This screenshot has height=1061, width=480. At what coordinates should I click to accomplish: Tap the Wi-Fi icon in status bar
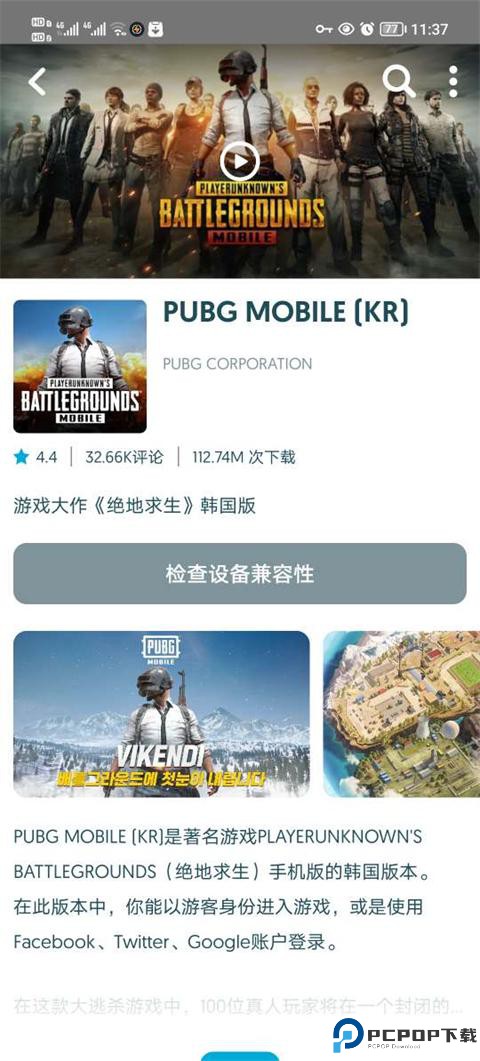119,29
